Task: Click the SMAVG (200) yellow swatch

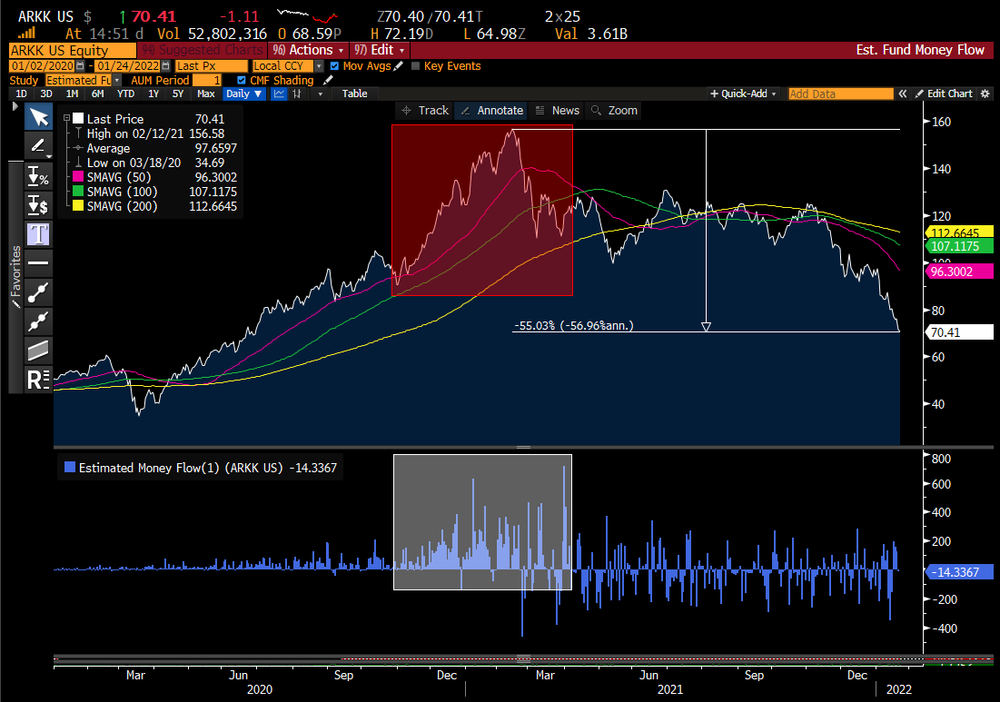Action: click(78, 206)
